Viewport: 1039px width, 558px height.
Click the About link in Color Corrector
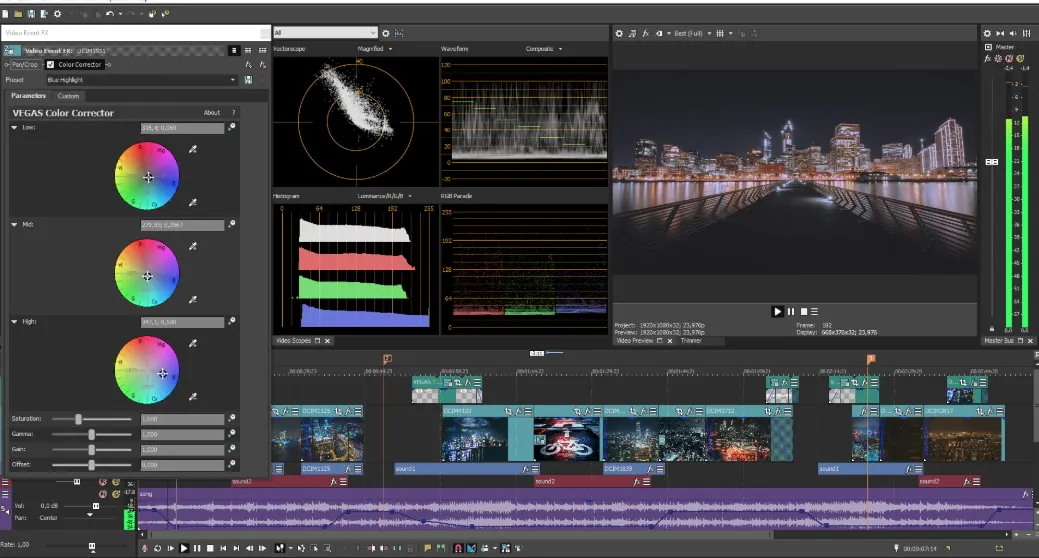[211, 113]
